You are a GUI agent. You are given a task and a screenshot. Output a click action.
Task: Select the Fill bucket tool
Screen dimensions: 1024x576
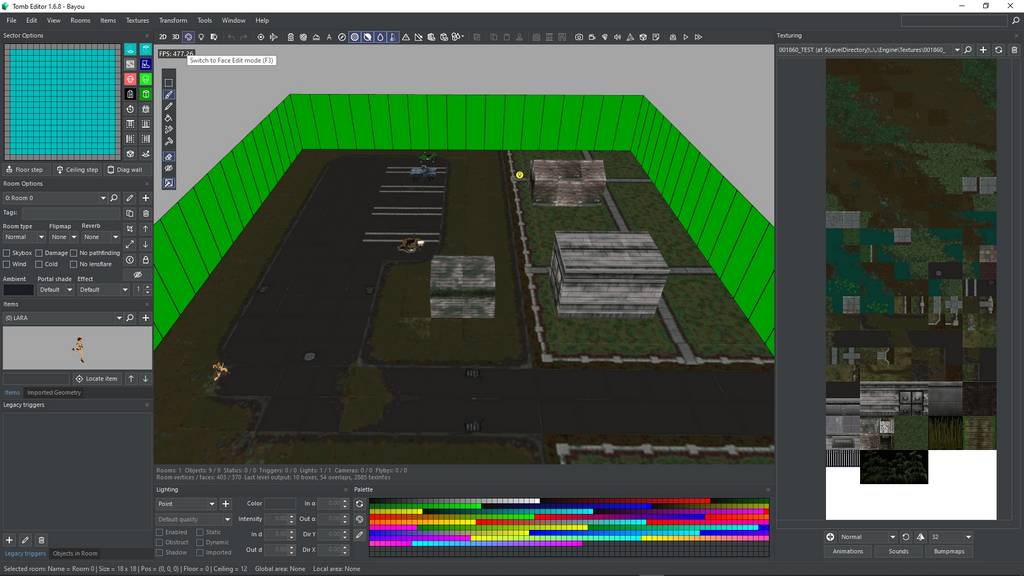pyautogui.click(x=168, y=118)
